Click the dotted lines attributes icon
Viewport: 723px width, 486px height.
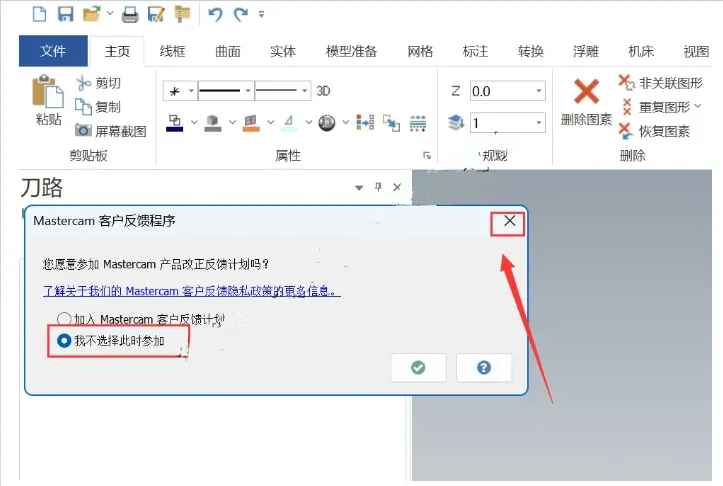418,123
